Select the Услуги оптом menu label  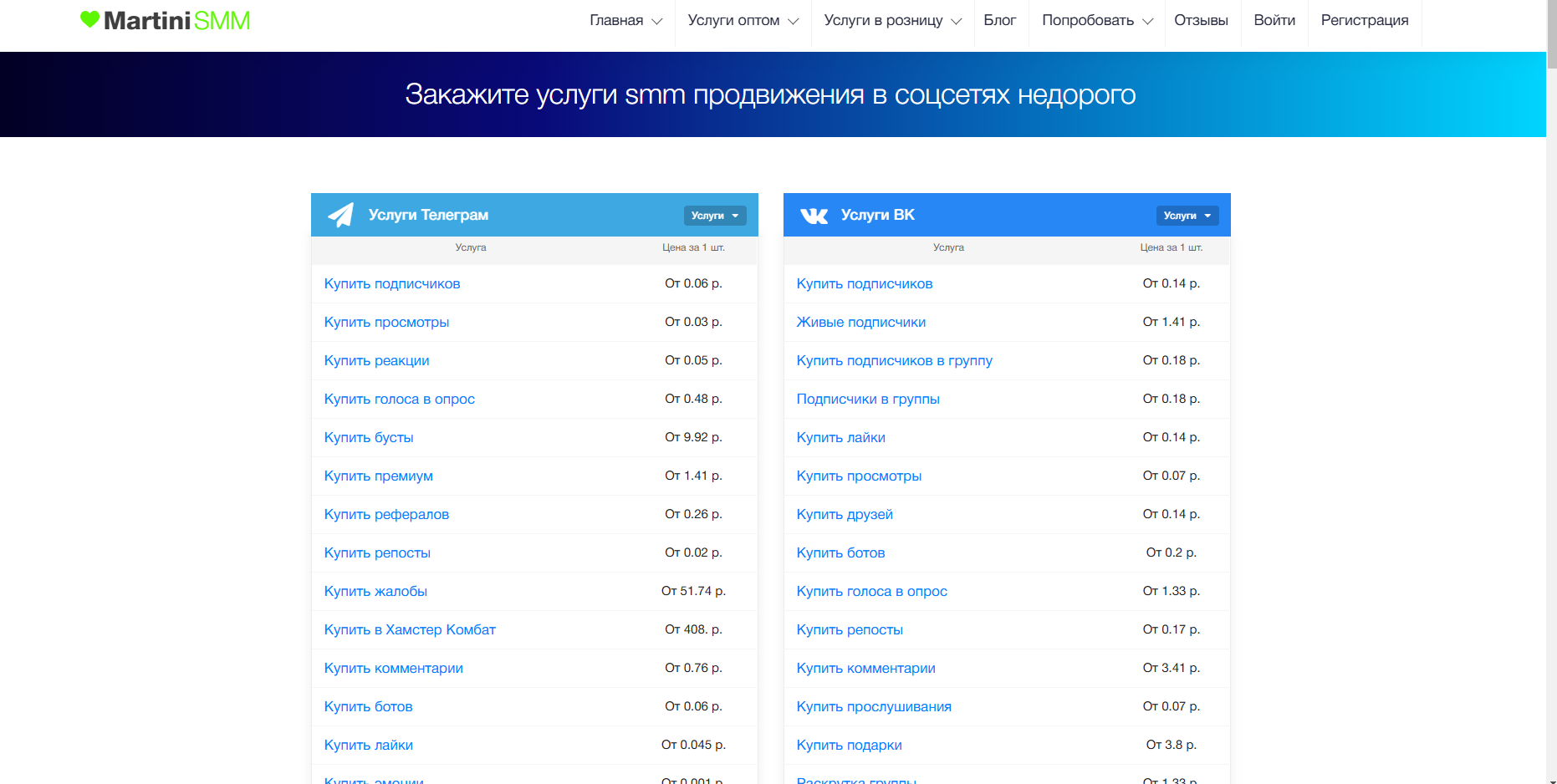[733, 20]
